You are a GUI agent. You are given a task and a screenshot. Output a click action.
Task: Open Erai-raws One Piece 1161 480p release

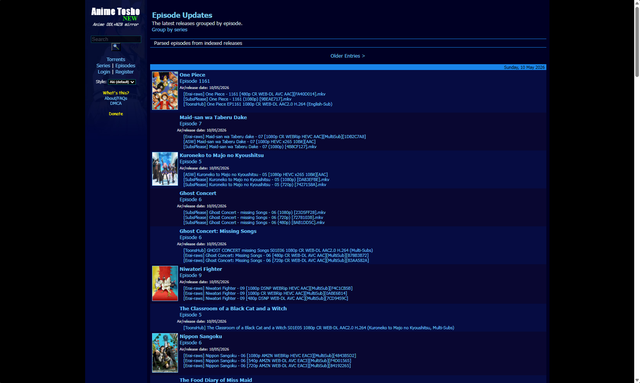pyautogui.click(x=254, y=94)
